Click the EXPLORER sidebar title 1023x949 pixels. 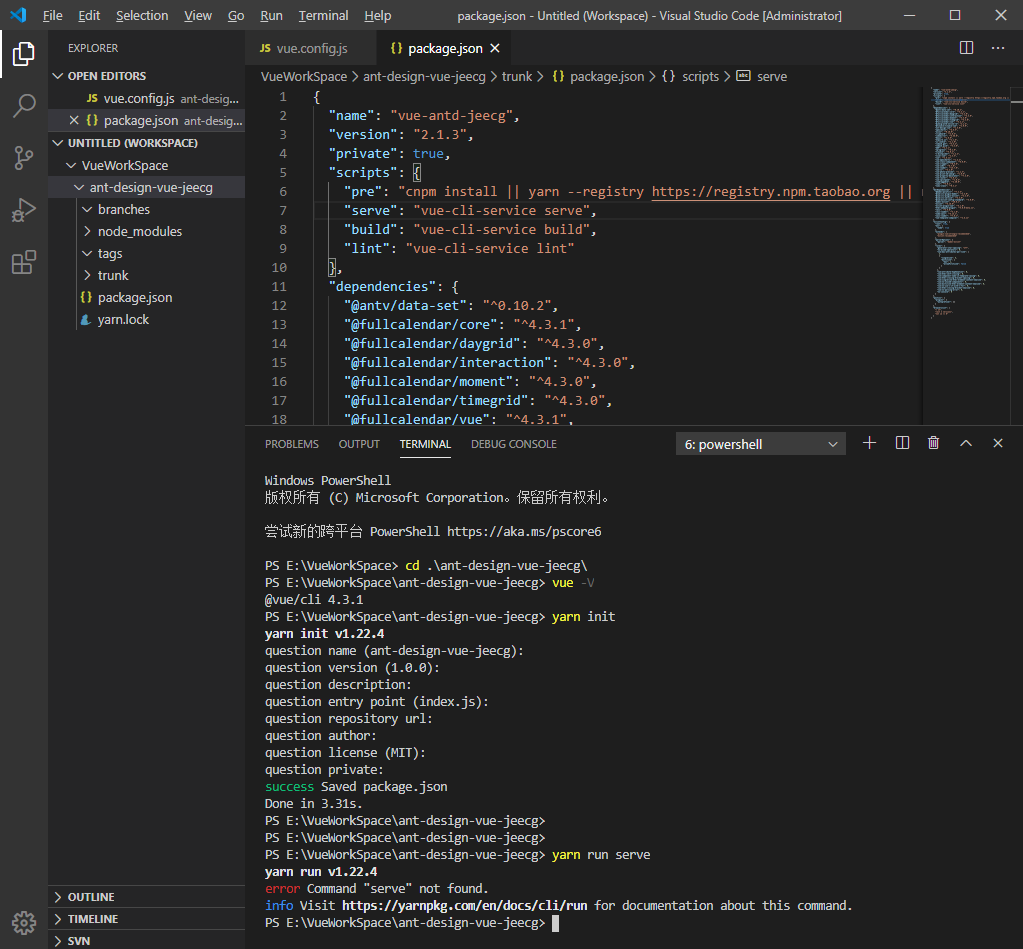click(93, 48)
